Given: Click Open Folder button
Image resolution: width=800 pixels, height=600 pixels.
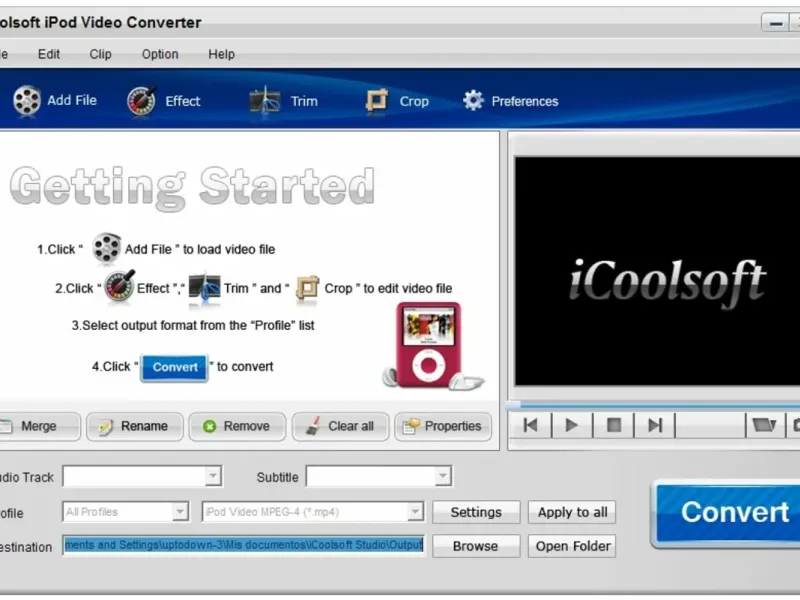Looking at the screenshot, I should pos(572,546).
